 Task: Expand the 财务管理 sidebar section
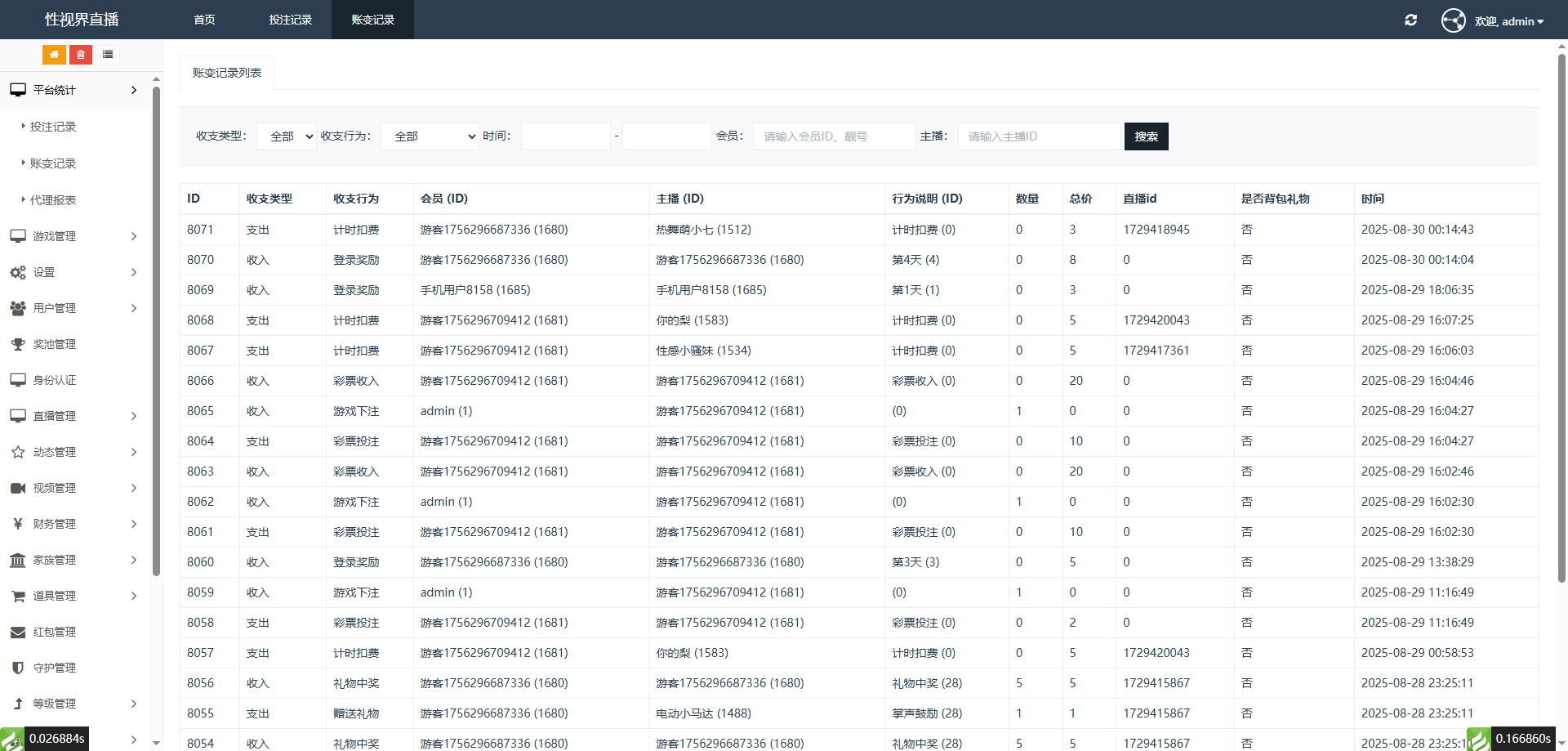coord(73,524)
